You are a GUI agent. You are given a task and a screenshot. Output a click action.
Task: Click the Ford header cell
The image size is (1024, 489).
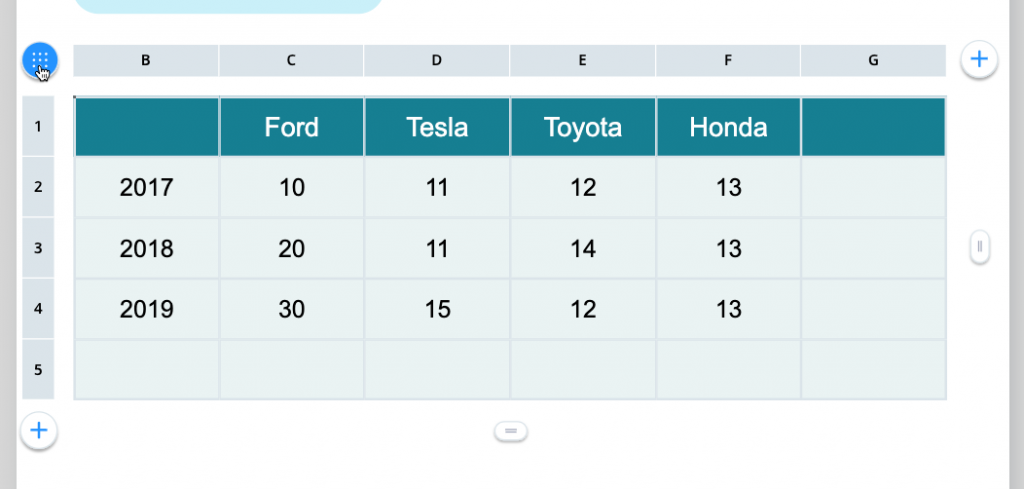pyautogui.click(x=291, y=127)
